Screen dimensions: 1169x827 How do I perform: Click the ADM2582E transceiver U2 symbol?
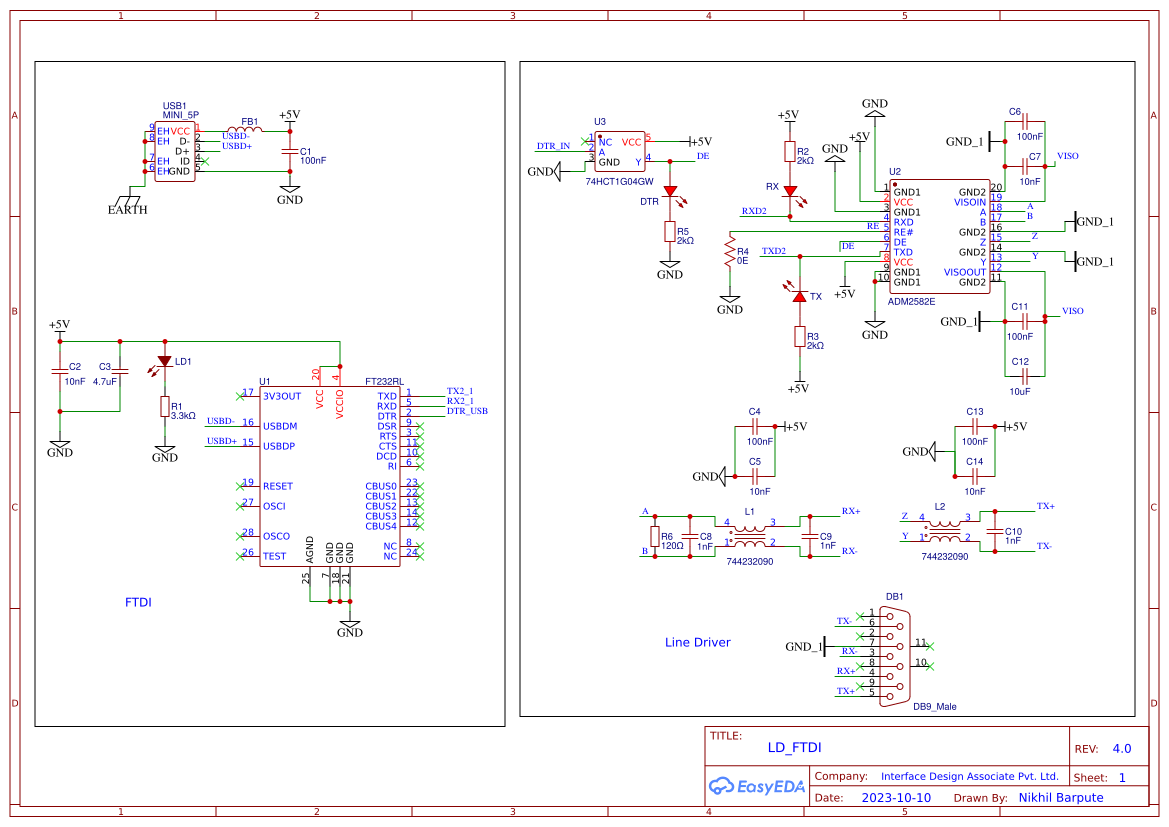(939, 237)
